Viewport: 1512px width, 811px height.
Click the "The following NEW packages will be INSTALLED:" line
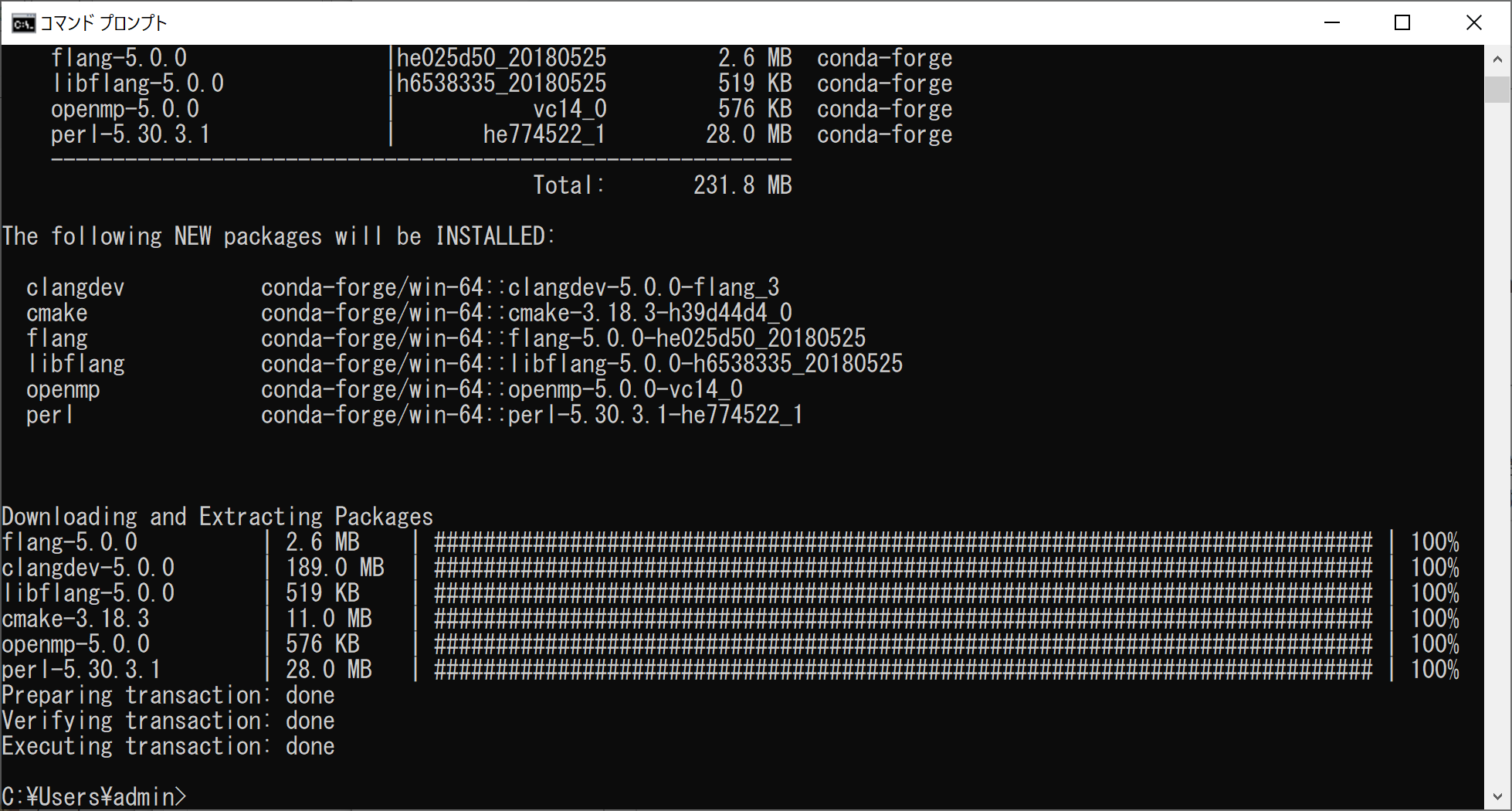click(278, 236)
